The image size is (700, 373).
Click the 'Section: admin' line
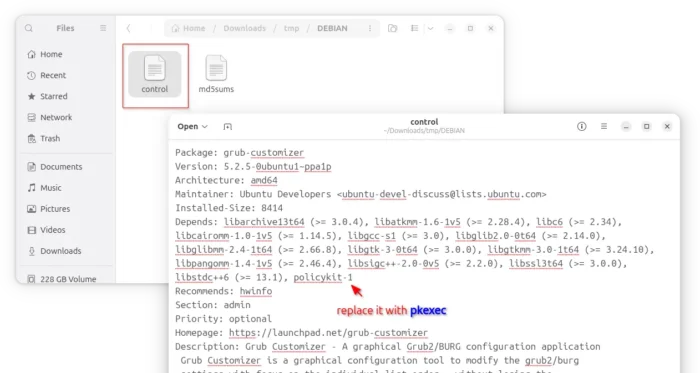tap(212, 305)
